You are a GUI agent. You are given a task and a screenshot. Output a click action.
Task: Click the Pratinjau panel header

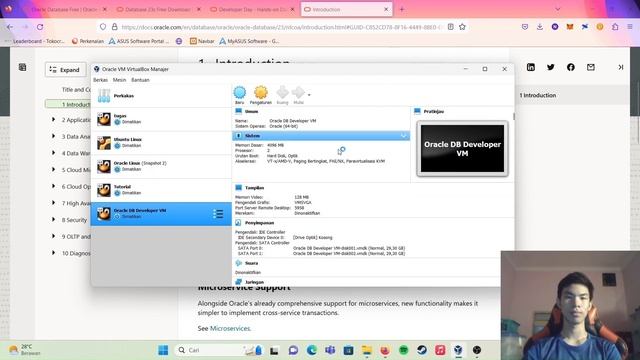click(433, 111)
